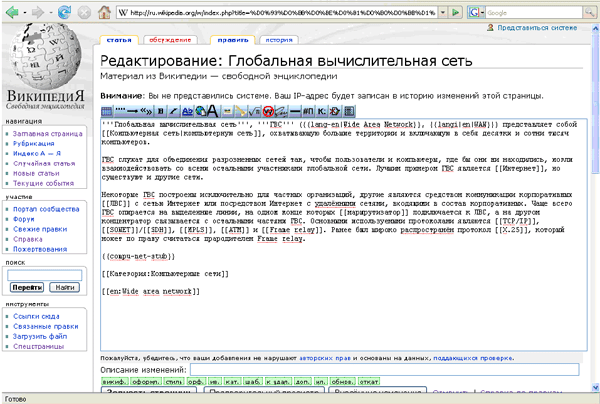Image resolution: width=600 pixels, height=404 pixels.
Task: Click the globe external link icon
Action: [201, 111]
